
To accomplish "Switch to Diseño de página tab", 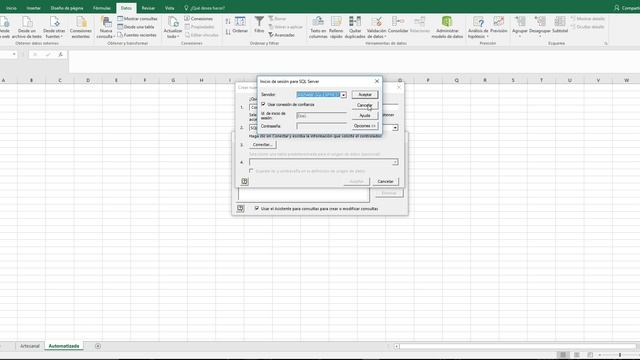I will [67, 8].
